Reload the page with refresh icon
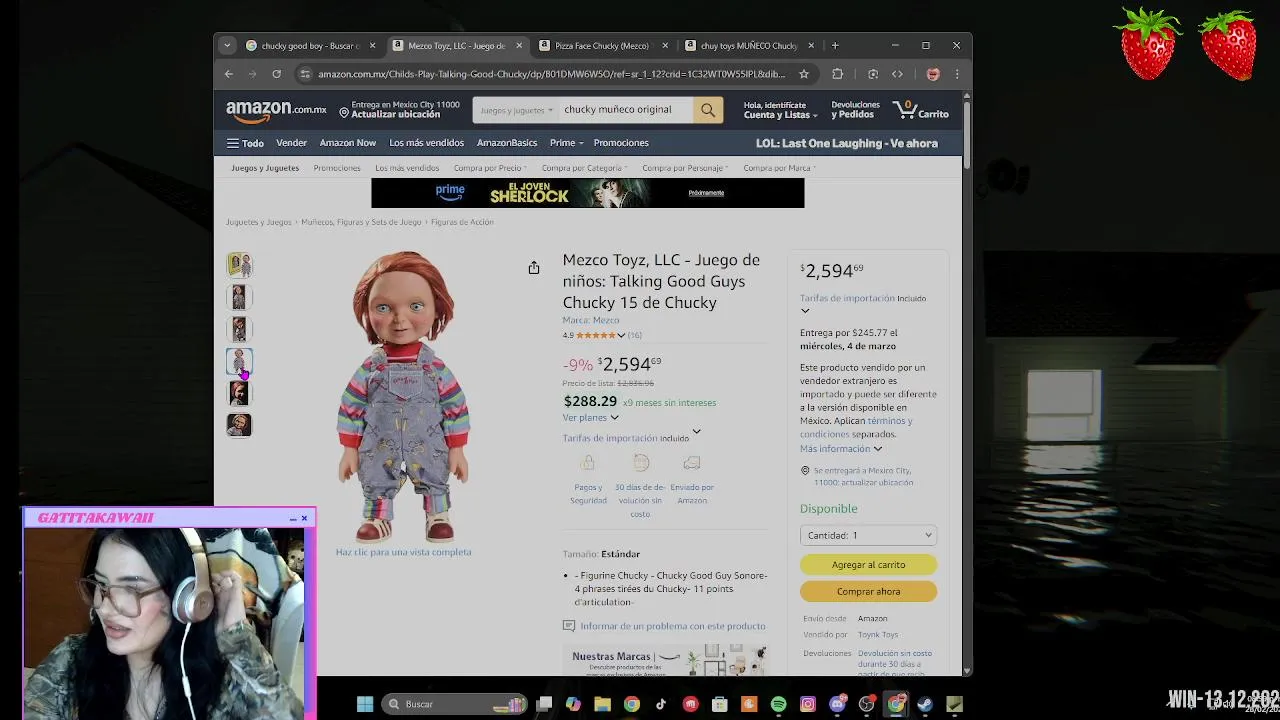Image resolution: width=1280 pixels, height=720 pixels. click(277, 74)
